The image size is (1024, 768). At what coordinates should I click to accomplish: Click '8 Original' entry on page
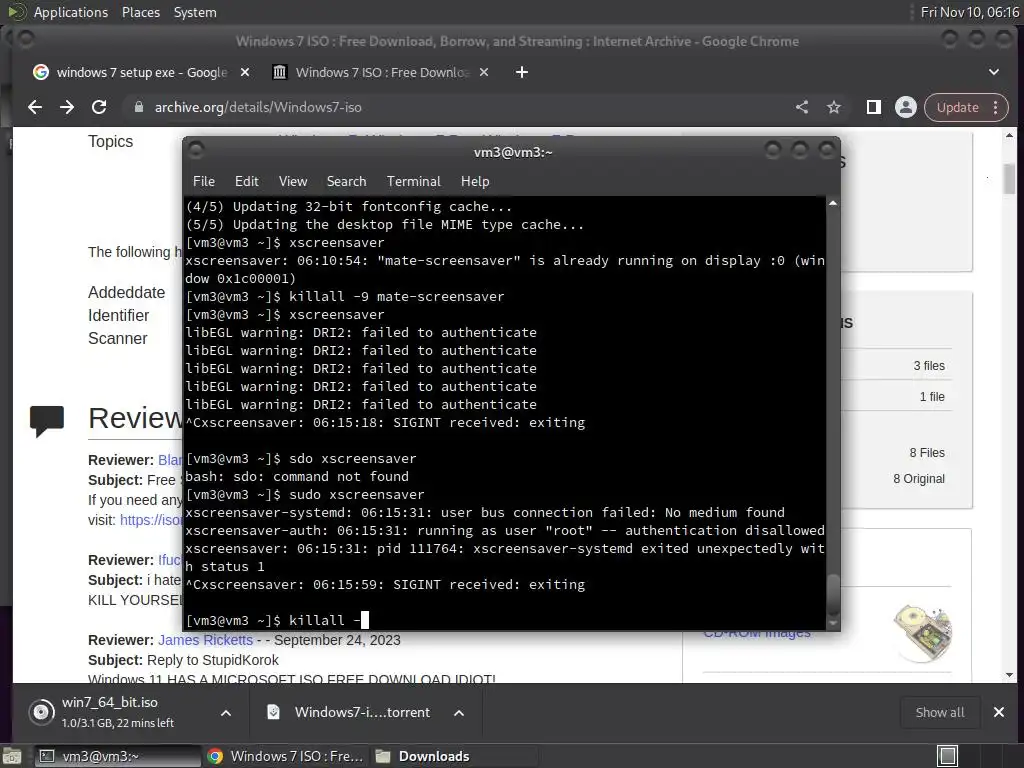coord(919,479)
